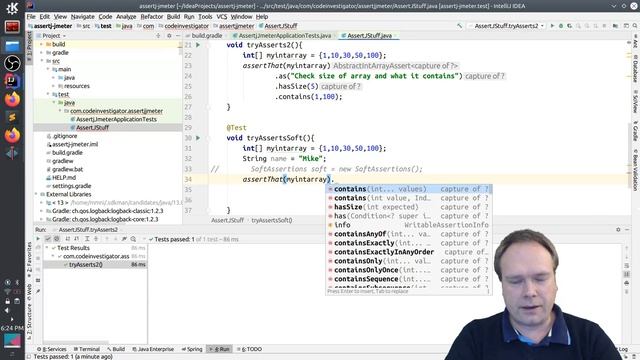Toggle Show Ignored tests in Run toolbar
Image resolution: width=640 pixels, height=360 pixels.
56,239
